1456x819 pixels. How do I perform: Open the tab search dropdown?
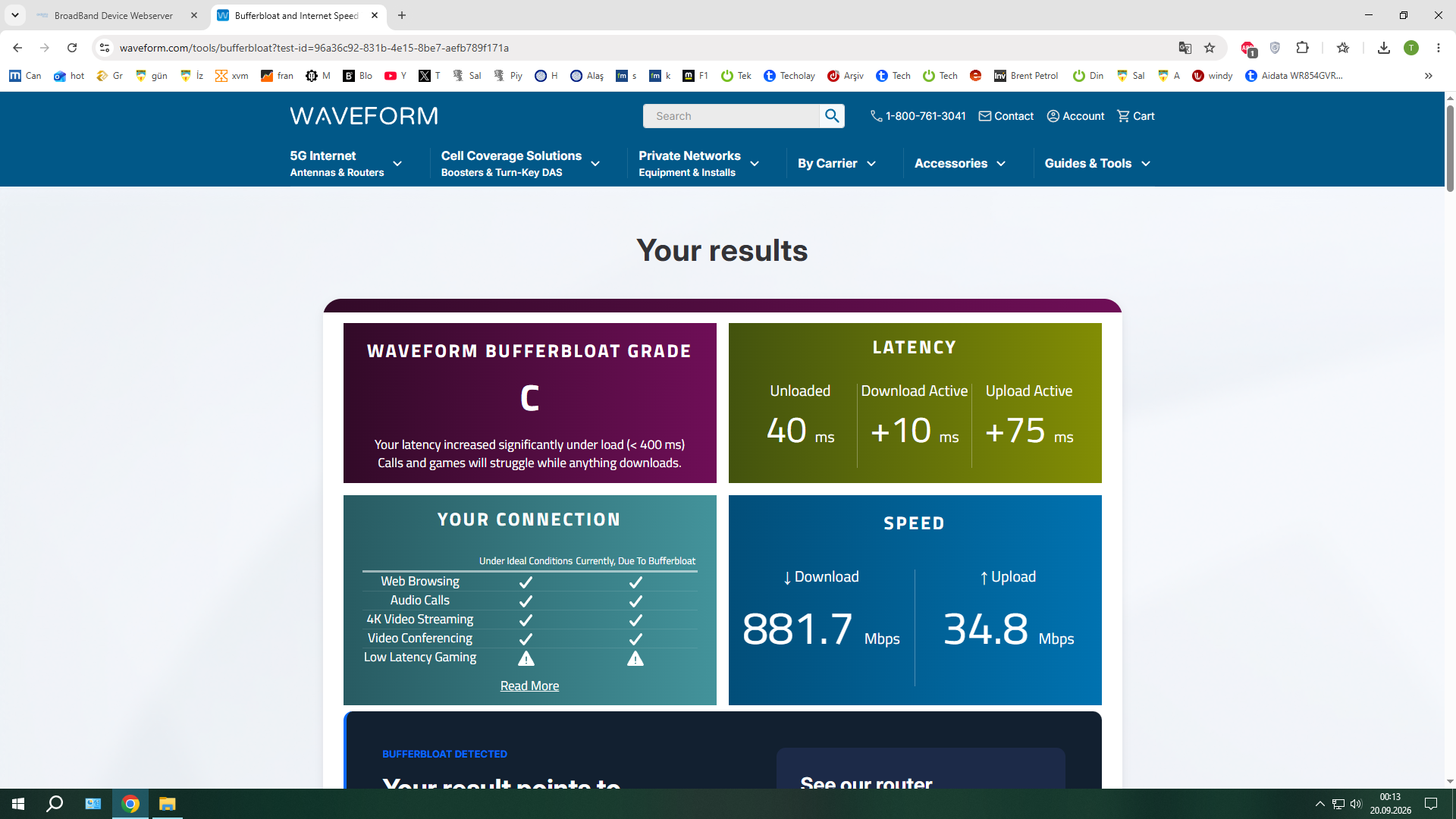tap(15, 15)
